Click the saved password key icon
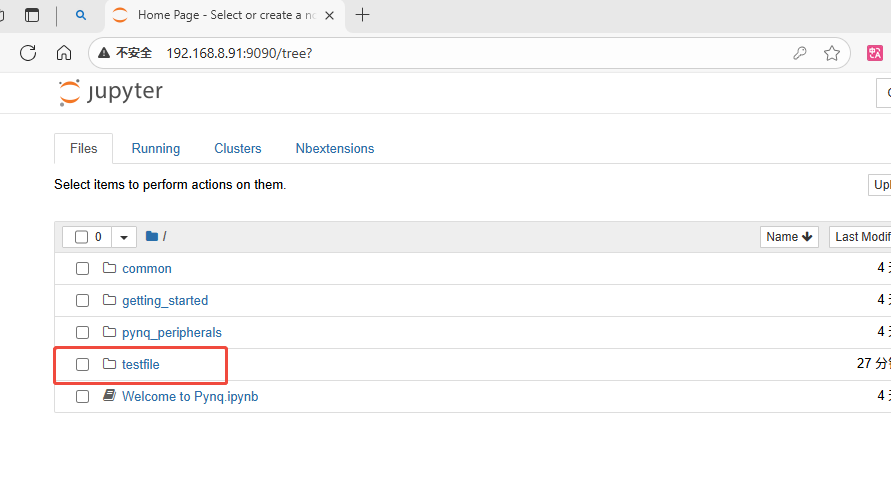The width and height of the screenshot is (891, 490). [x=800, y=53]
